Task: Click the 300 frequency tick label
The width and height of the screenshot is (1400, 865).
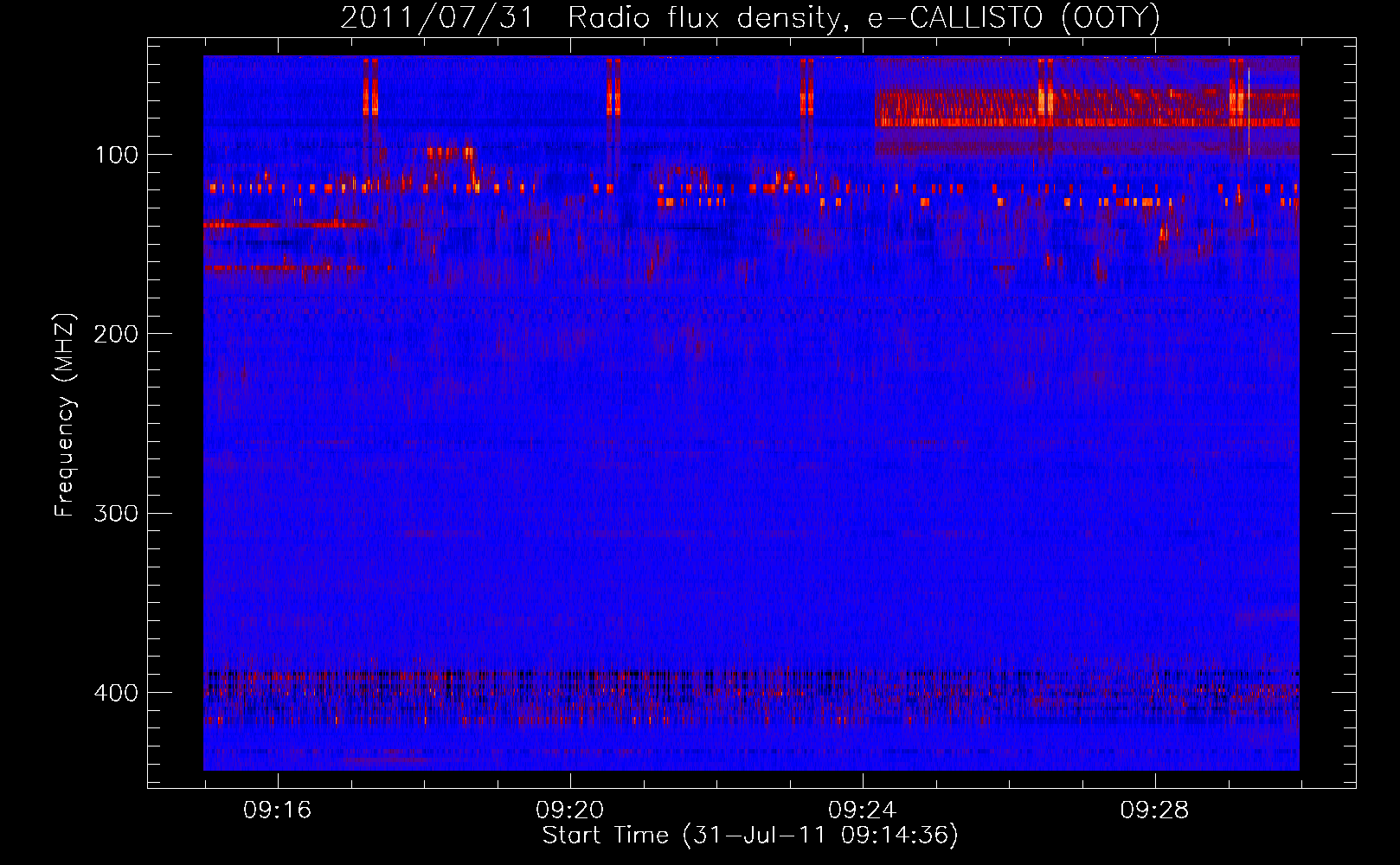Action: [117, 514]
